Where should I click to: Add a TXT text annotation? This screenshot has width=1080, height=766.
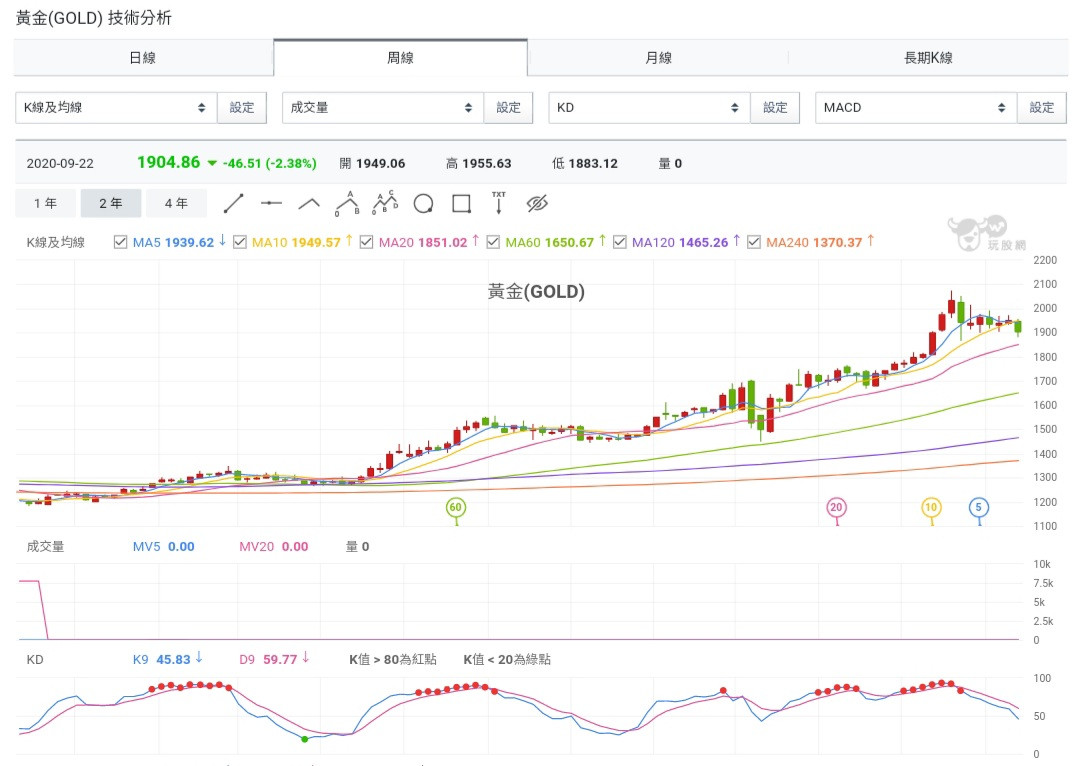[x=499, y=203]
